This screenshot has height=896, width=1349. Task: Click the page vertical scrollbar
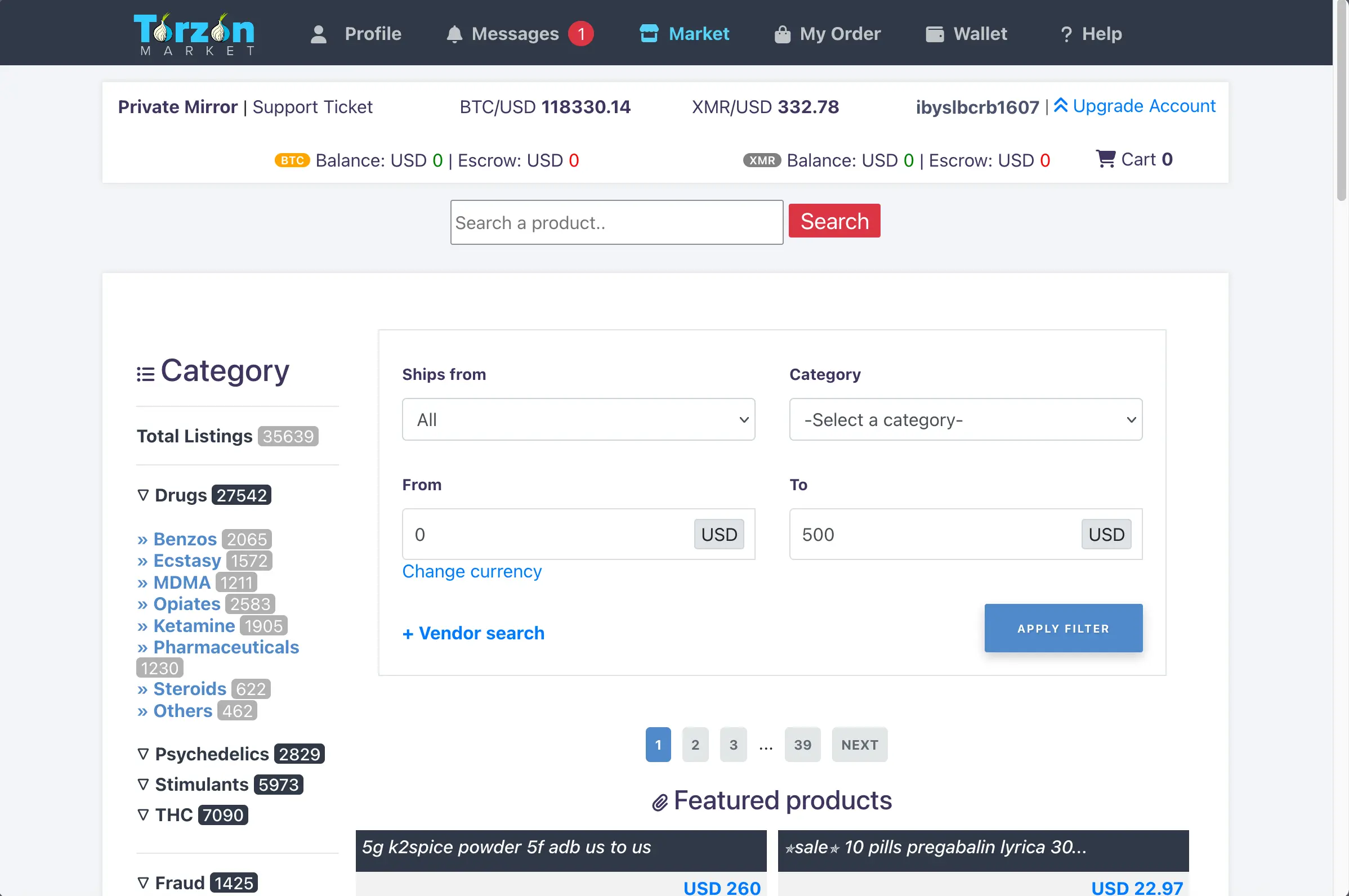tap(1342, 101)
